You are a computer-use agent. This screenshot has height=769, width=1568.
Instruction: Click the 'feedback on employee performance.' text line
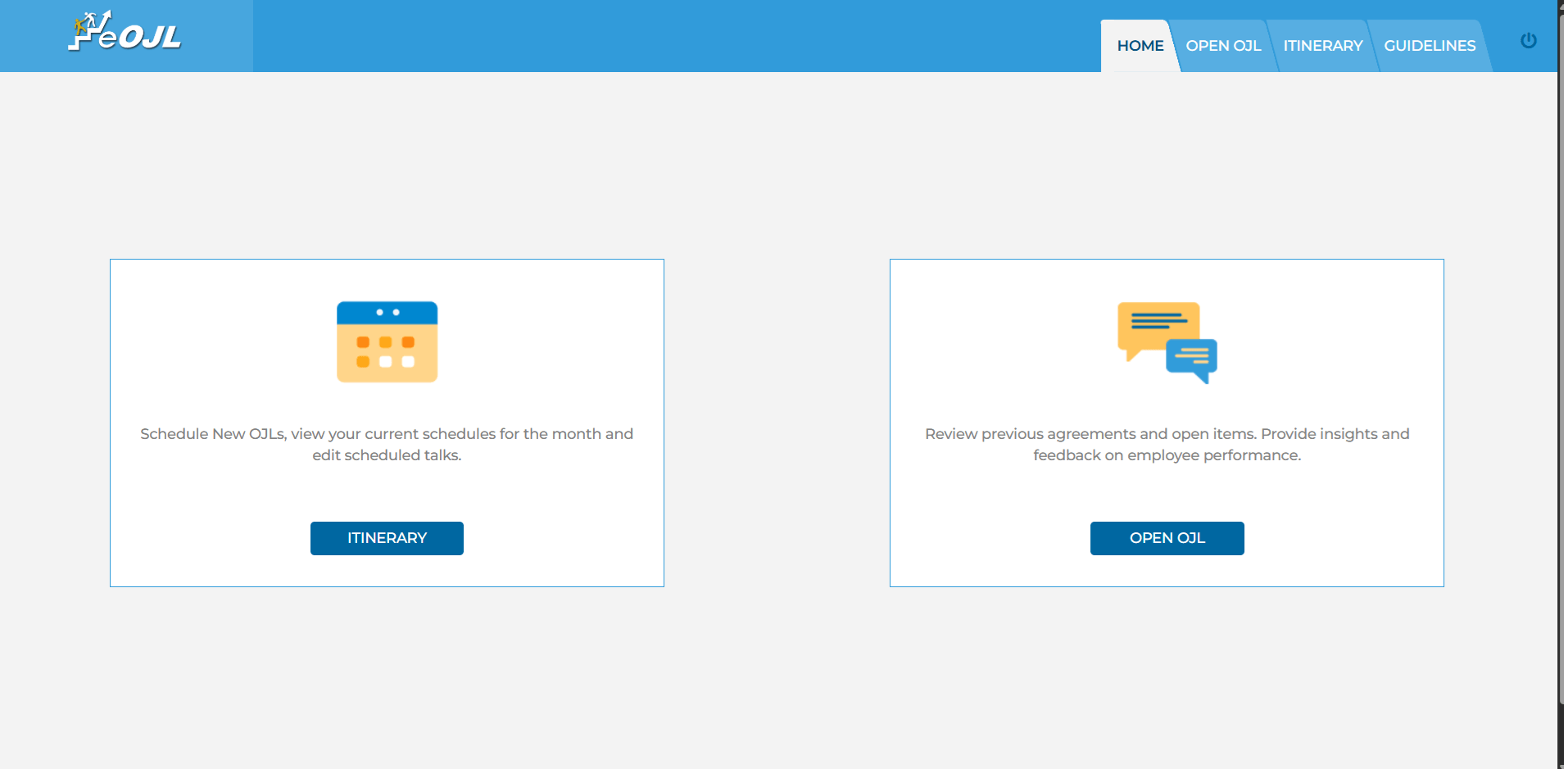pyautogui.click(x=1167, y=455)
